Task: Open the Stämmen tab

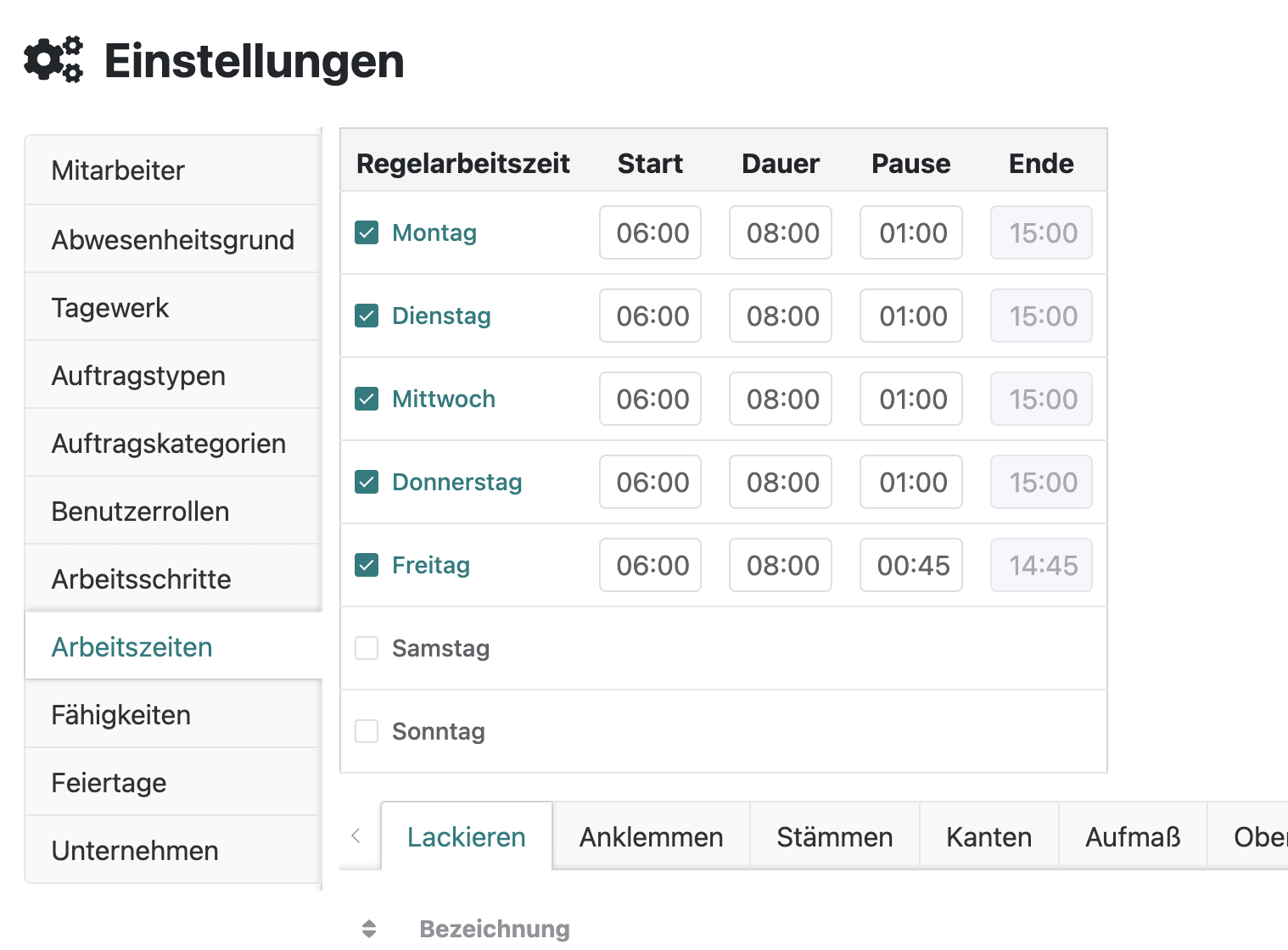Action: (x=834, y=835)
